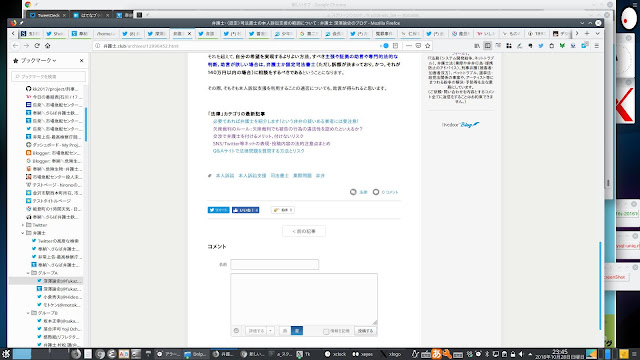Open the 業際問題 tag link
The height and width of the screenshot is (360, 640).
click(x=302, y=176)
